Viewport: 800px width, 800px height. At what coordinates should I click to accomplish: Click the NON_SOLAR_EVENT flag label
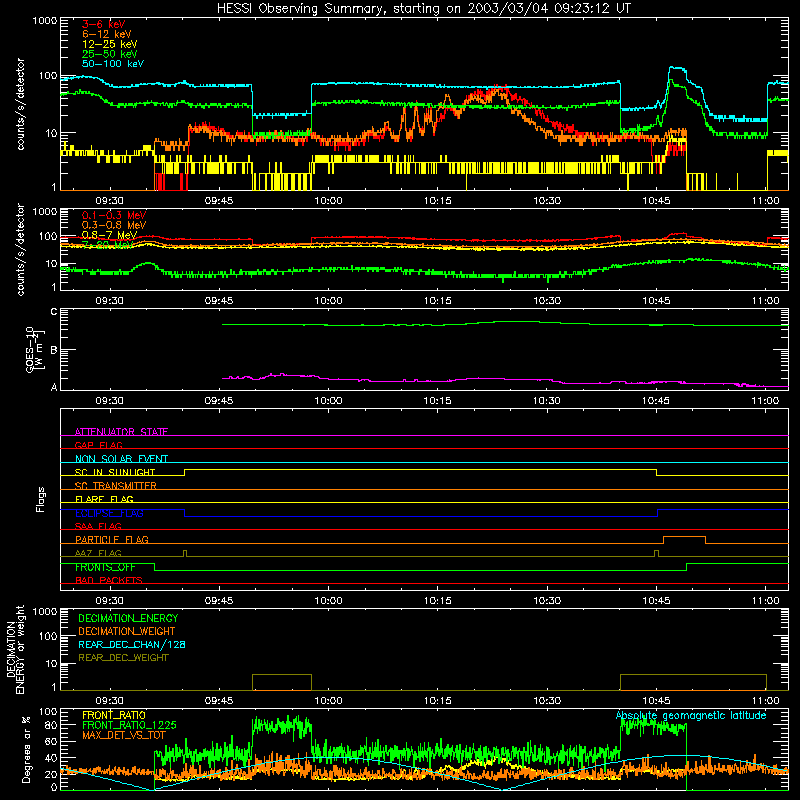pyautogui.click(x=121, y=459)
